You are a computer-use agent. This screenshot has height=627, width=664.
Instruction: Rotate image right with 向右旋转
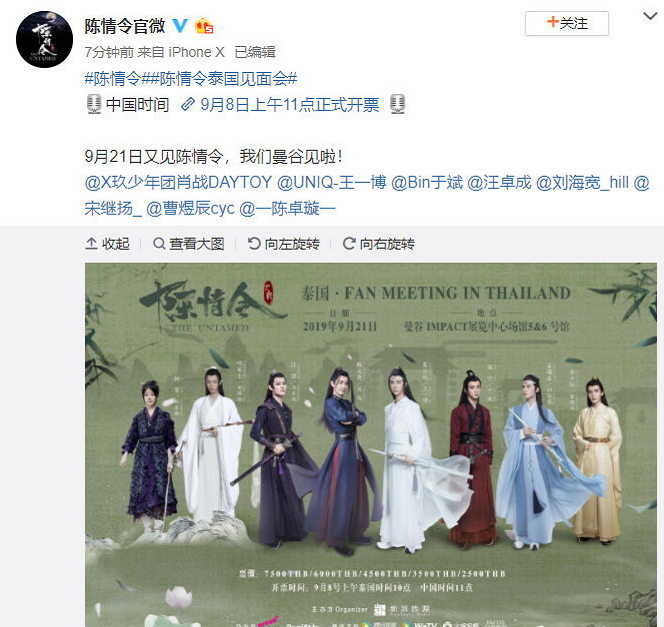coord(379,244)
